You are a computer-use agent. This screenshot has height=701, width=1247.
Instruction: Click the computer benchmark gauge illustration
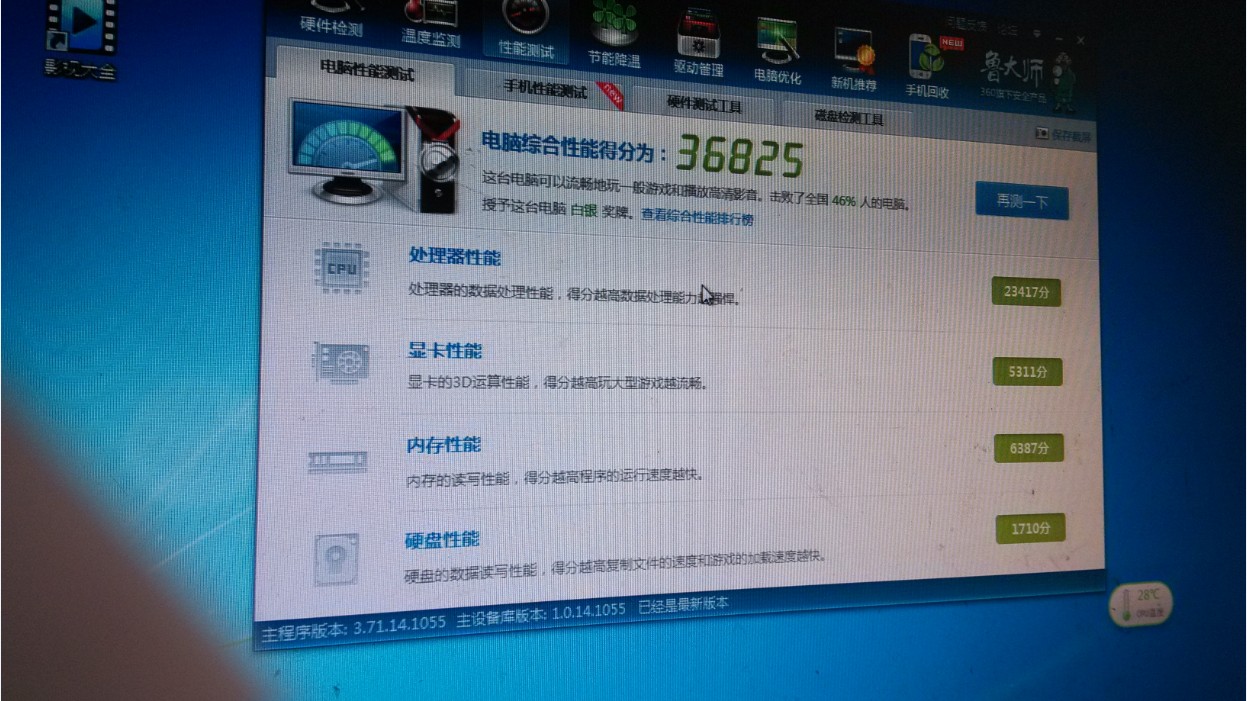(375, 154)
